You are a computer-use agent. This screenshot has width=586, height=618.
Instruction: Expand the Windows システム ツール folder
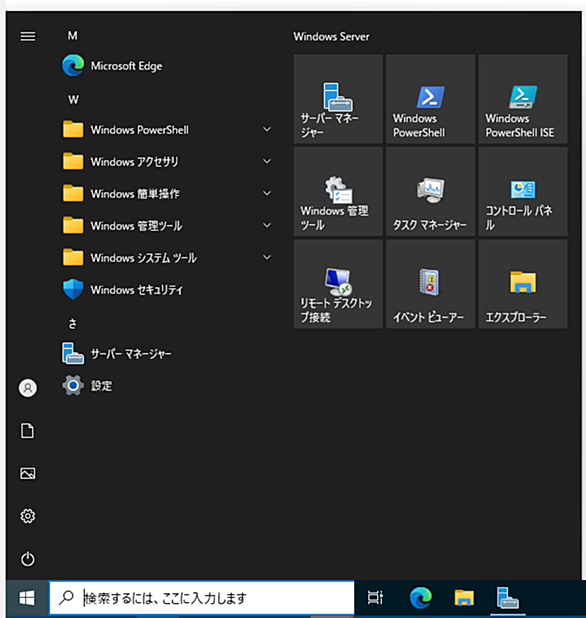click(167, 258)
